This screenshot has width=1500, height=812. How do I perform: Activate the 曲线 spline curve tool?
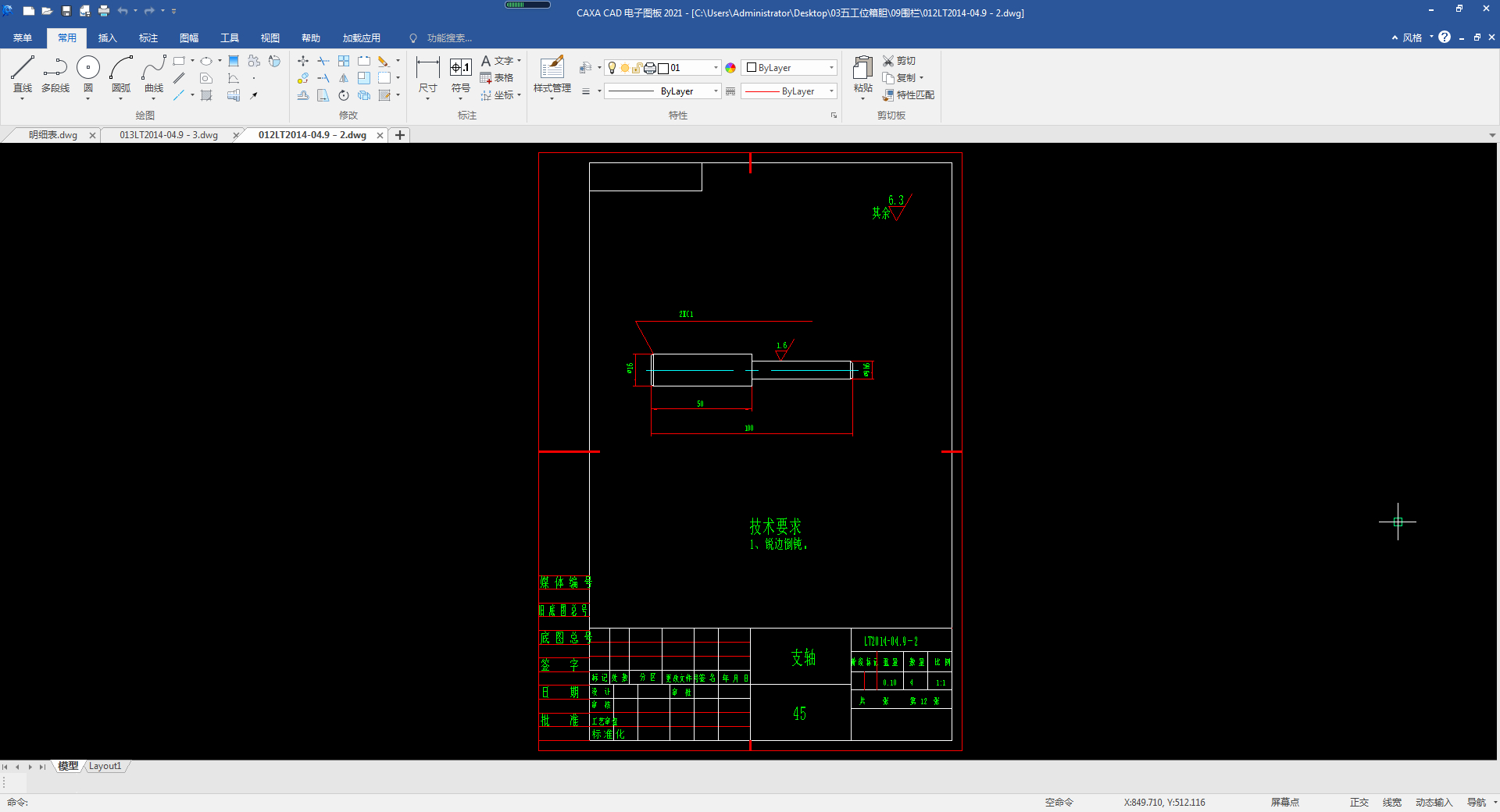154,76
